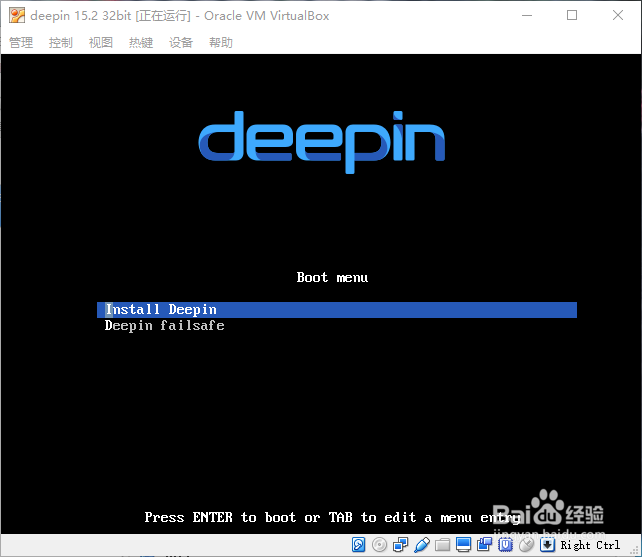The width and height of the screenshot is (642, 557).
Task: Click the mouse integration status icon
Action: click(x=527, y=545)
